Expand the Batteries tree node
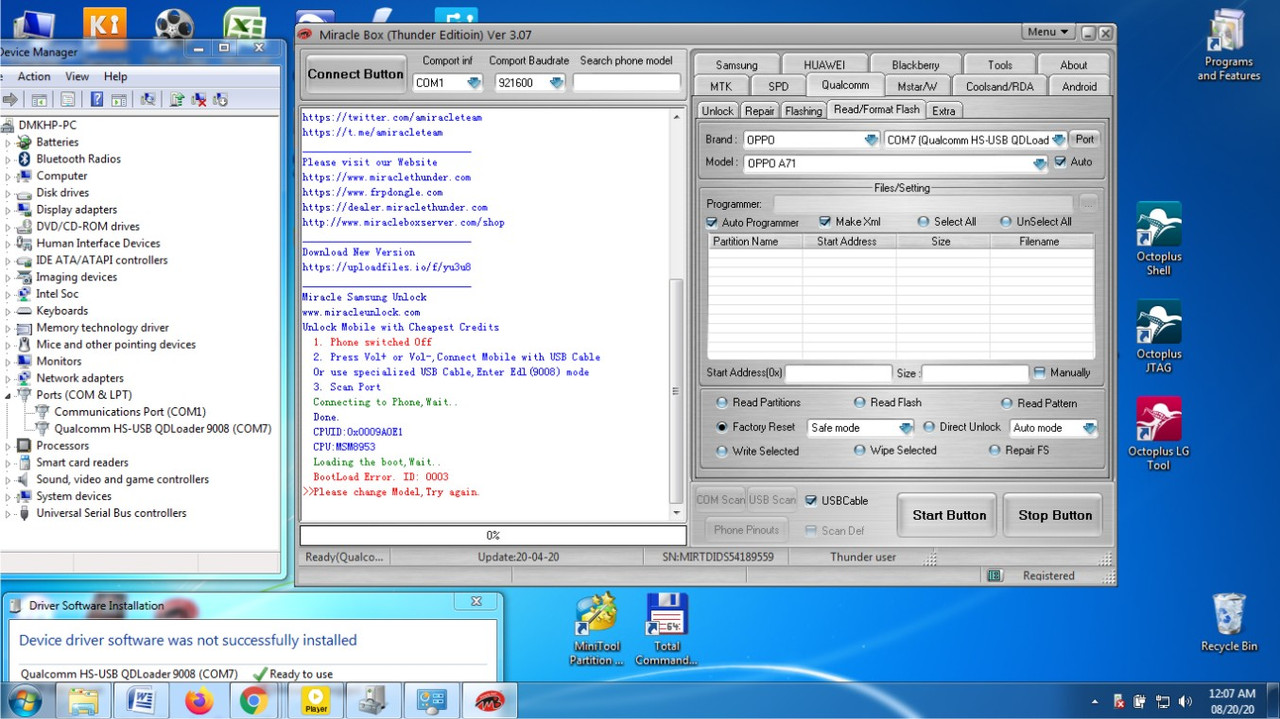 click(x=9, y=142)
